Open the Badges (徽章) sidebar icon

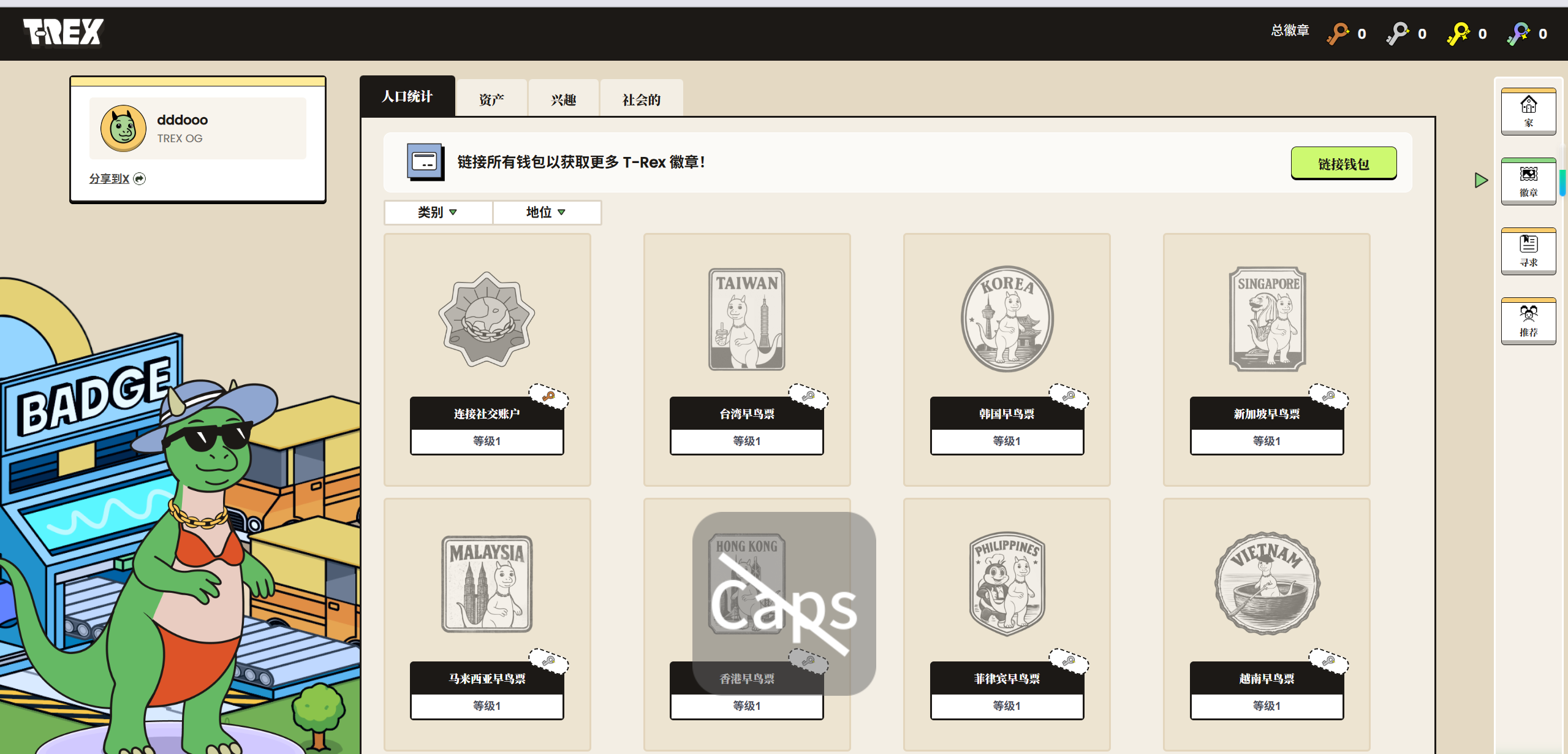click(x=1528, y=181)
